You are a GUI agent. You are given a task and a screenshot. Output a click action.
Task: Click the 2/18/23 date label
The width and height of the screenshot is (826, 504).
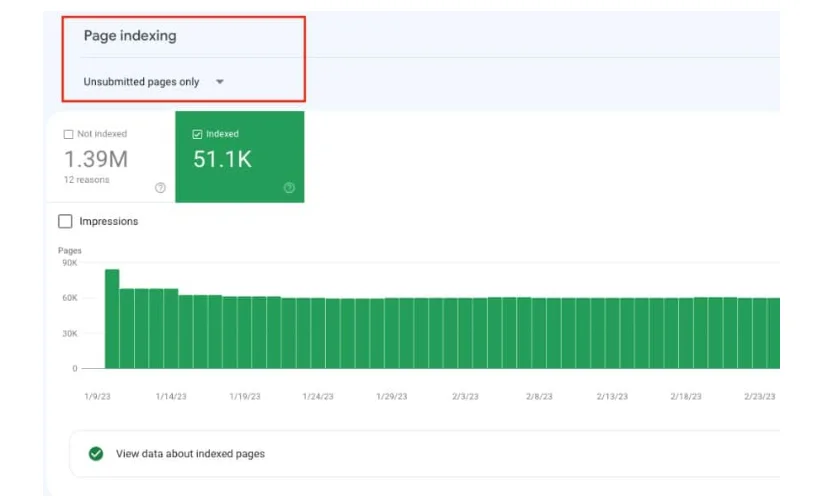[x=686, y=396]
